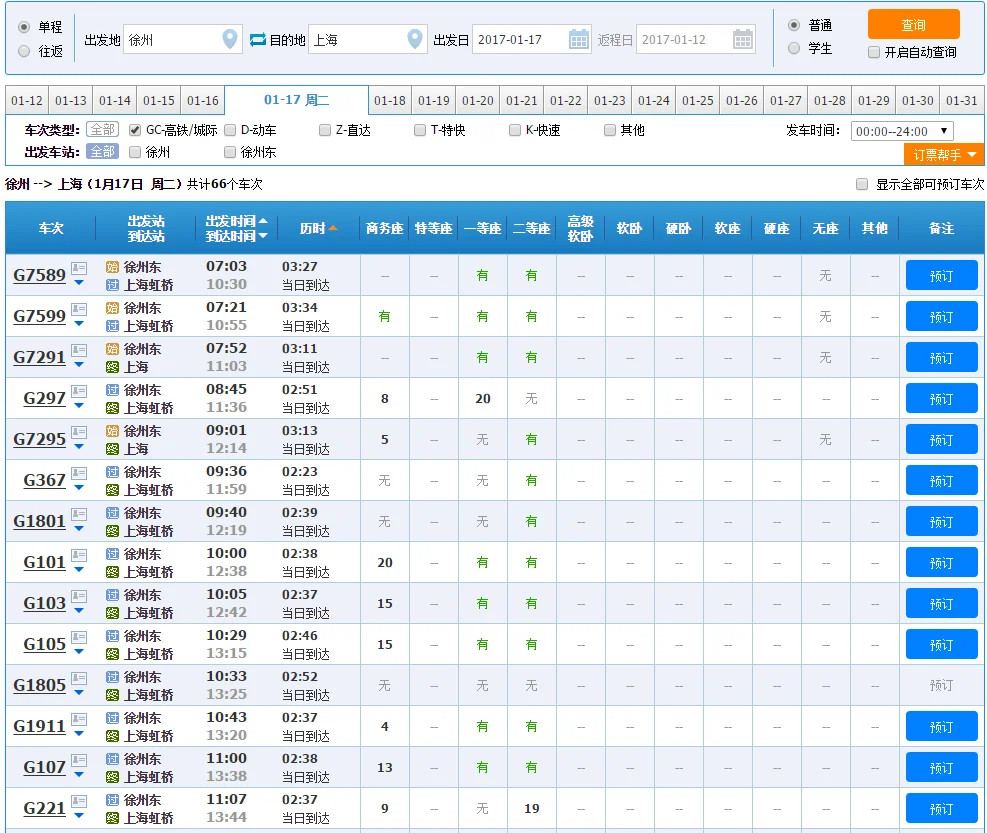Open the departure date calendar icon
This screenshot has width=987, height=833.
point(579,40)
